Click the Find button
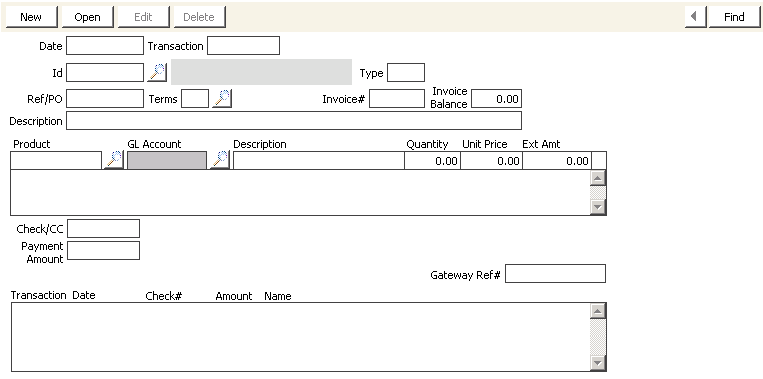Image resolution: width=763 pixels, height=379 pixels. click(x=734, y=17)
